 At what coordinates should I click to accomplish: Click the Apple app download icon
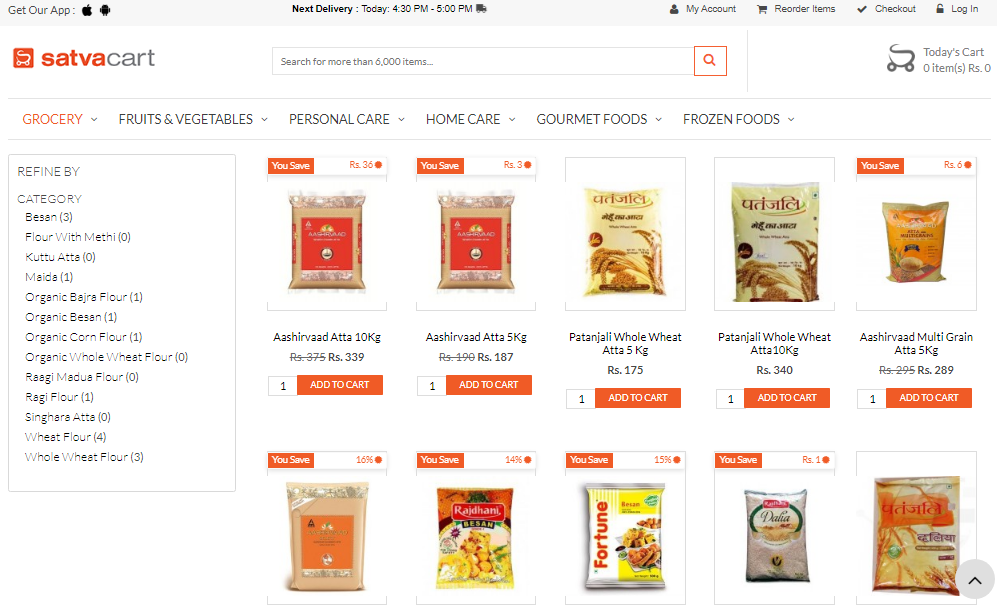click(x=87, y=10)
